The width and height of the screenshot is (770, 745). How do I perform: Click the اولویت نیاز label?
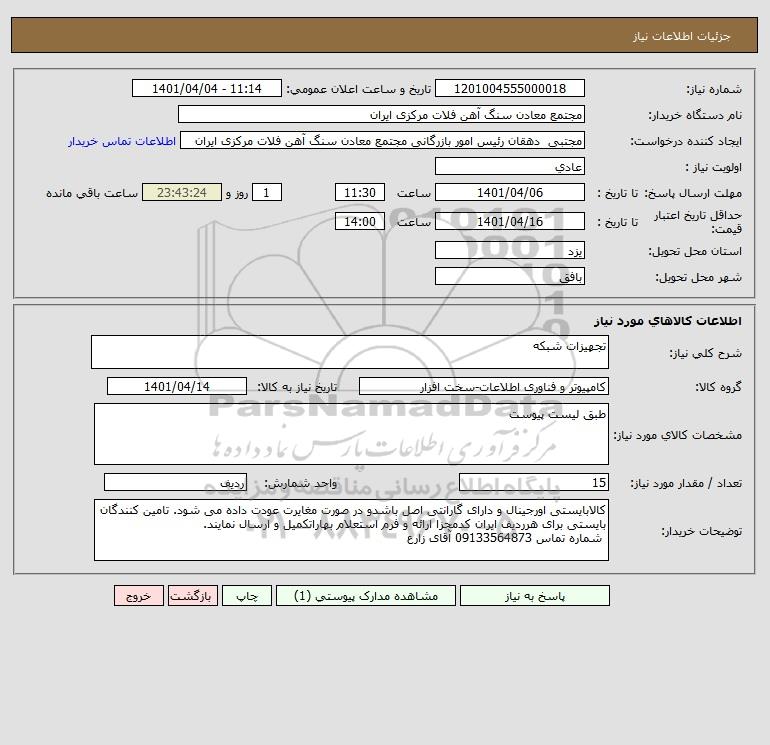(x=713, y=167)
